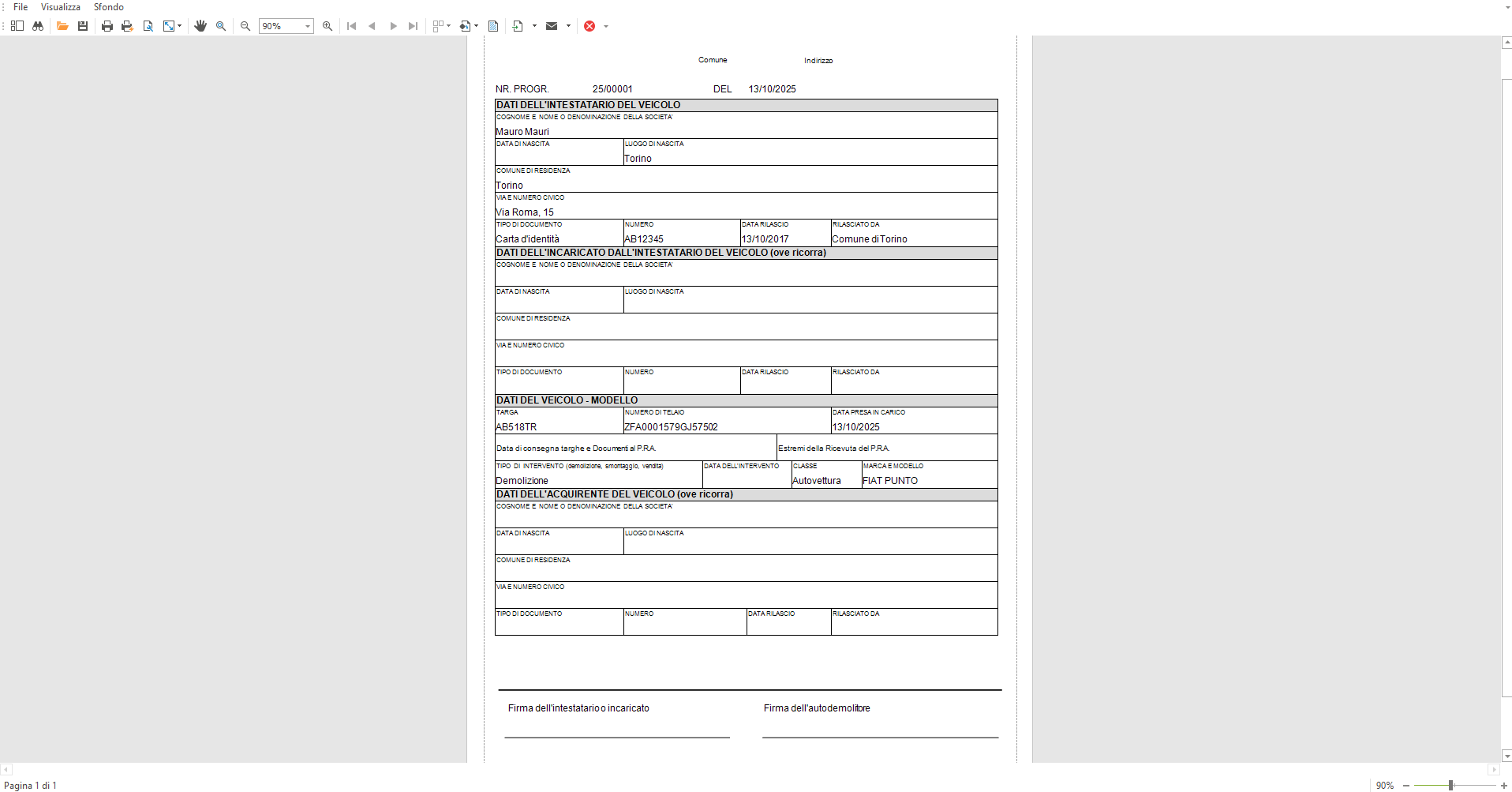Screen dimensions: 1512x792
Task: Open the Page Setup icon
Action: pyautogui.click(x=148, y=26)
